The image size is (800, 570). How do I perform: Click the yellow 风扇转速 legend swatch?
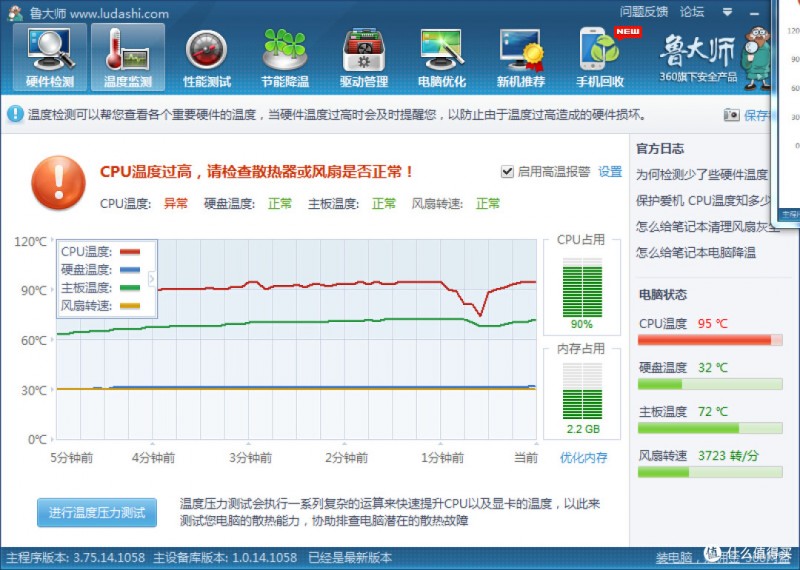tap(130, 306)
